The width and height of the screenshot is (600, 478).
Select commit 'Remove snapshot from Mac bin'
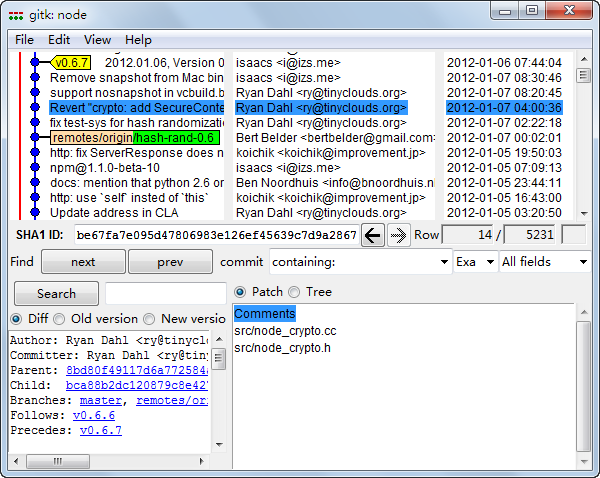point(137,78)
